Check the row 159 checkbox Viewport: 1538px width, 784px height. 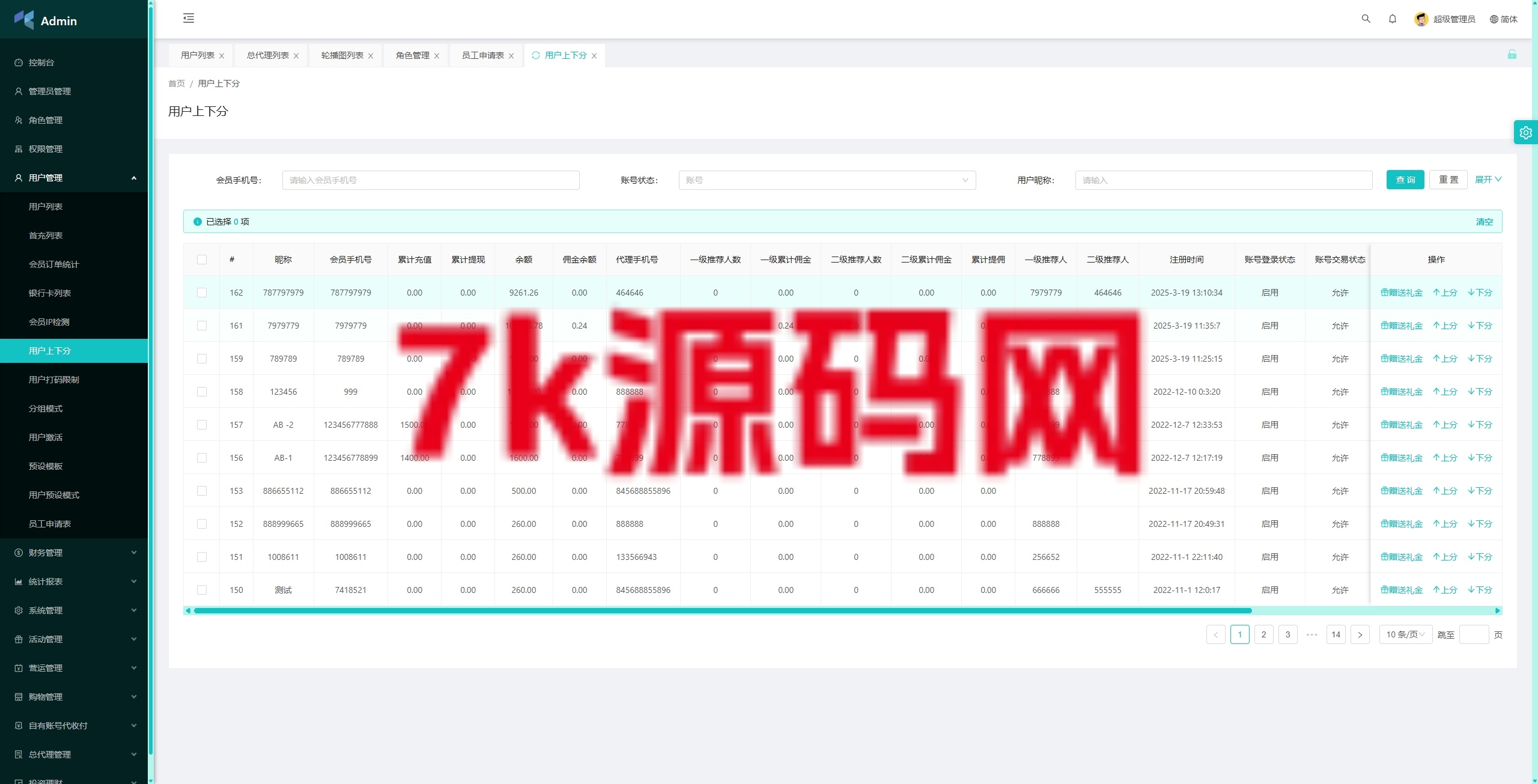click(x=202, y=359)
